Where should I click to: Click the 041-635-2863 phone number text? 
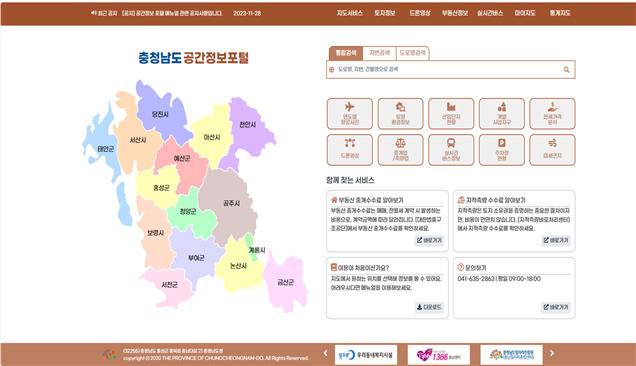click(476, 279)
